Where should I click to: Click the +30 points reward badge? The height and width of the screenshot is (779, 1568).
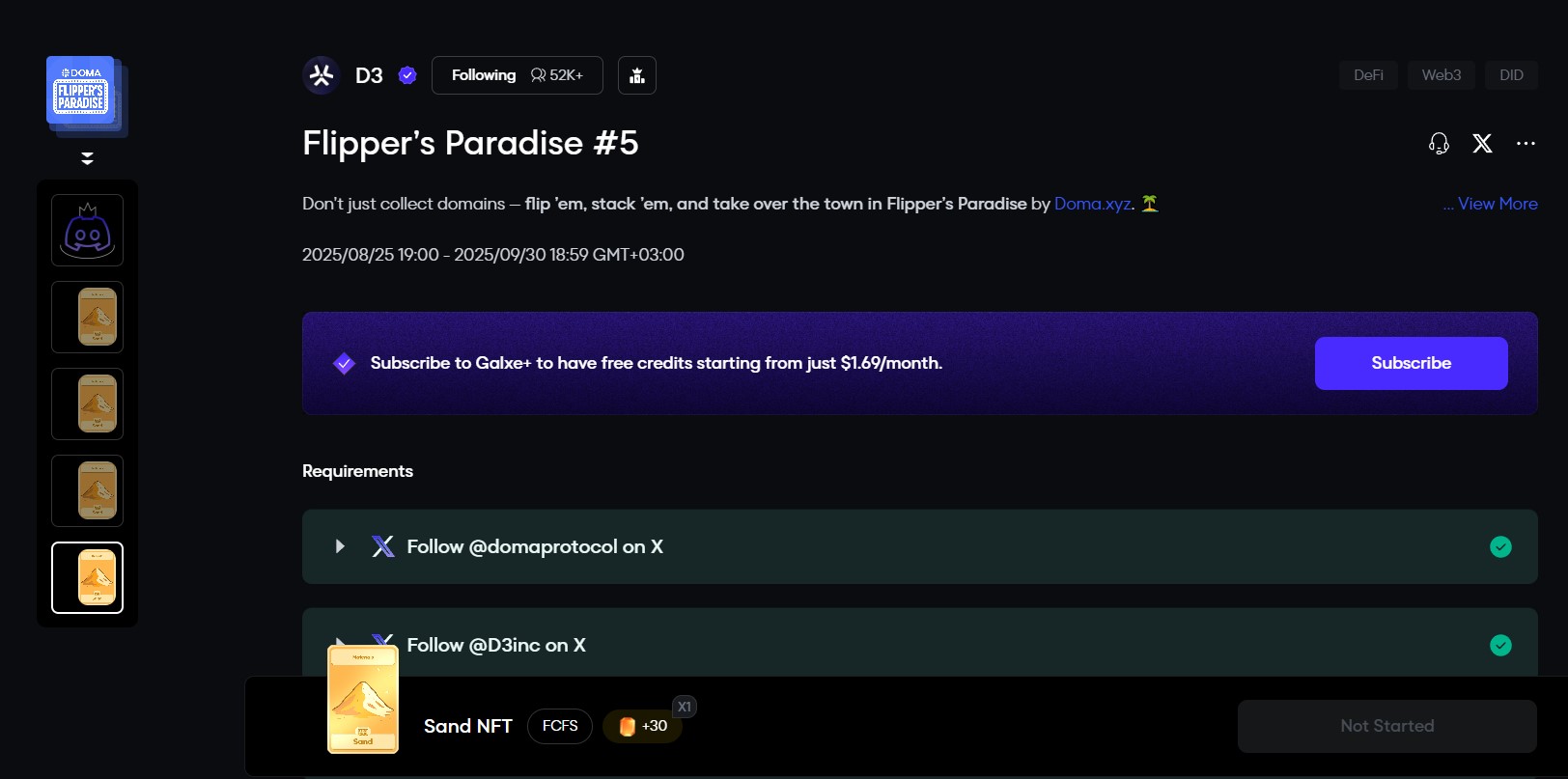643,726
